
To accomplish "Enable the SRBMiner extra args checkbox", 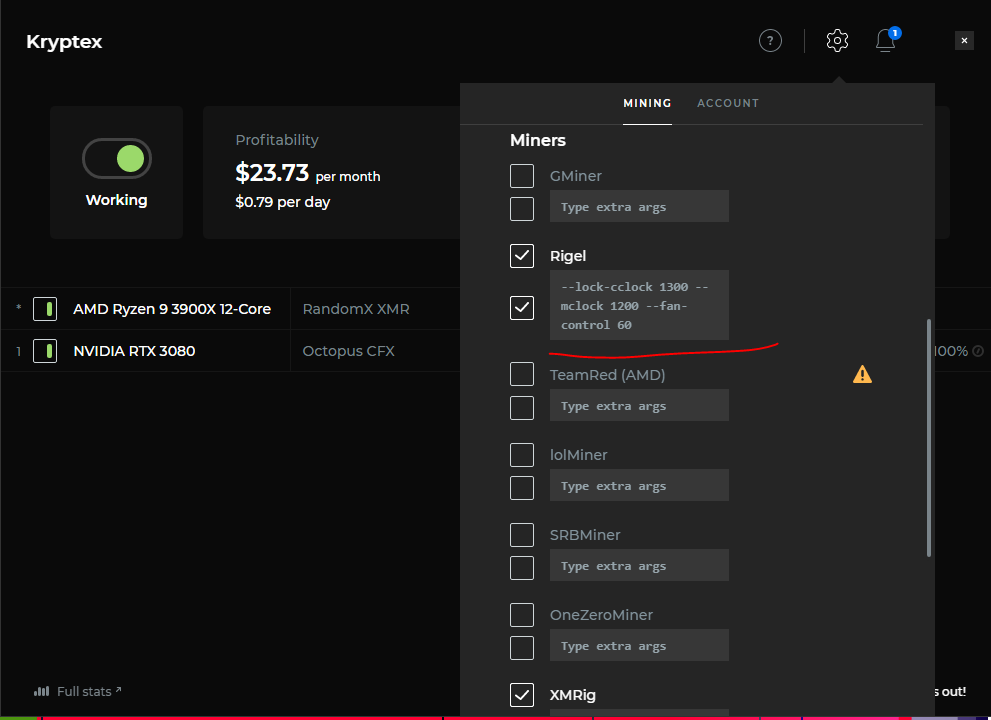I will click(521, 568).
